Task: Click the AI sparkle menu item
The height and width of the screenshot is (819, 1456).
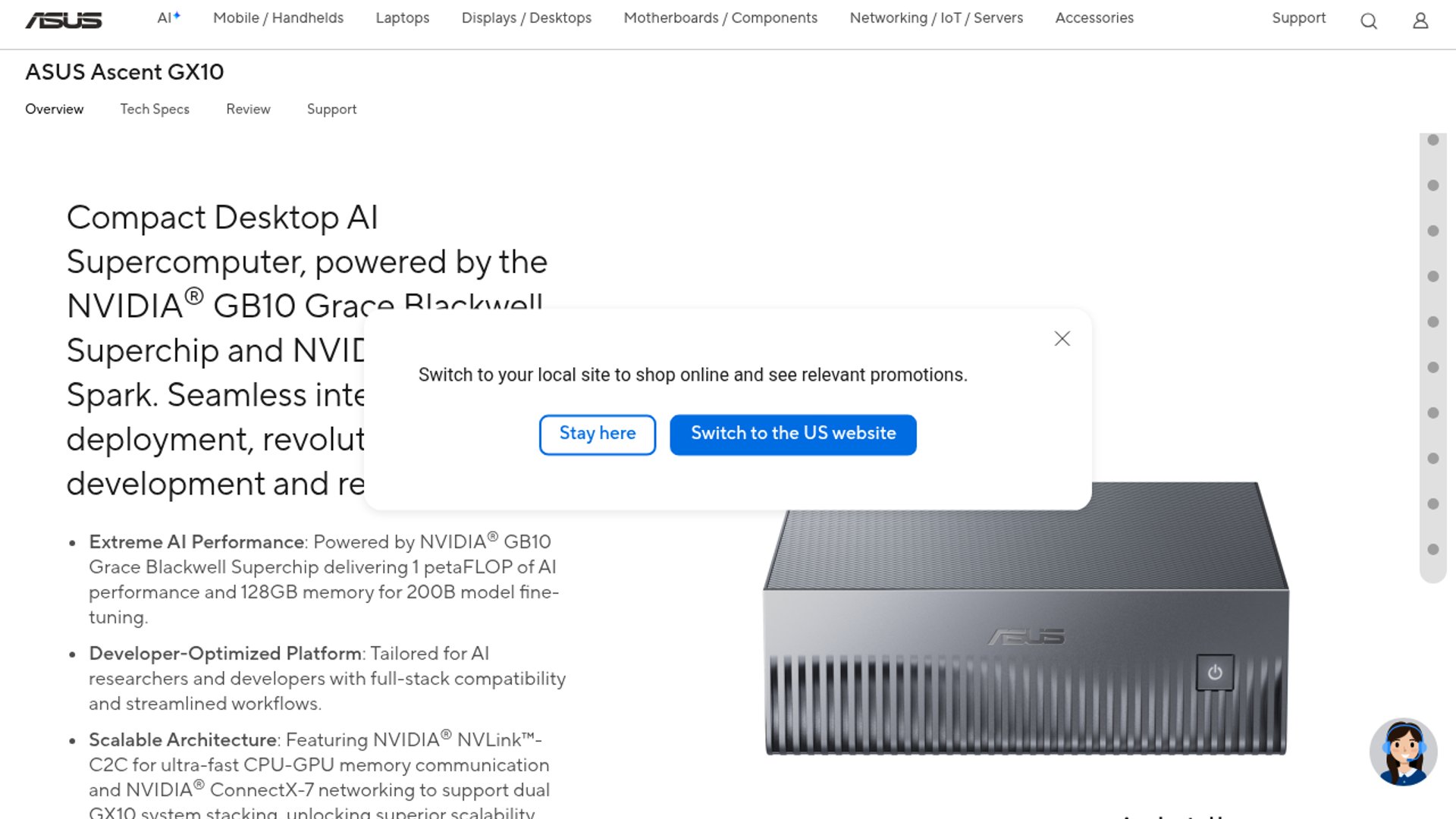Action: tap(168, 18)
